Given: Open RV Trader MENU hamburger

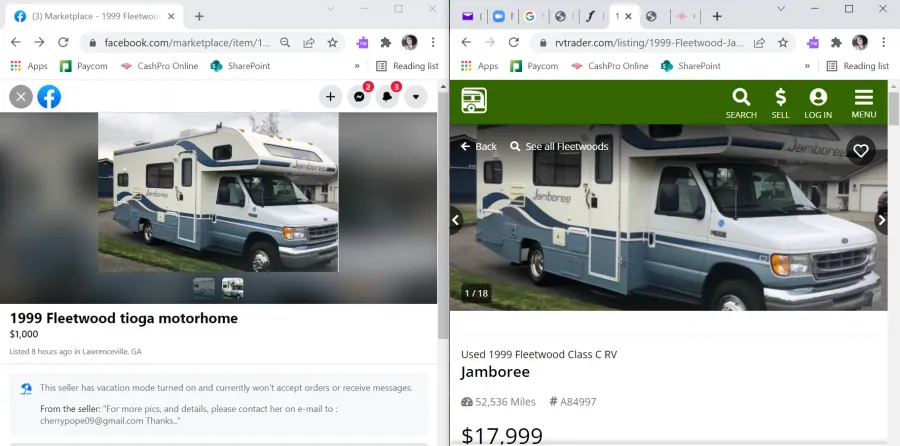Looking at the screenshot, I should [x=864, y=103].
